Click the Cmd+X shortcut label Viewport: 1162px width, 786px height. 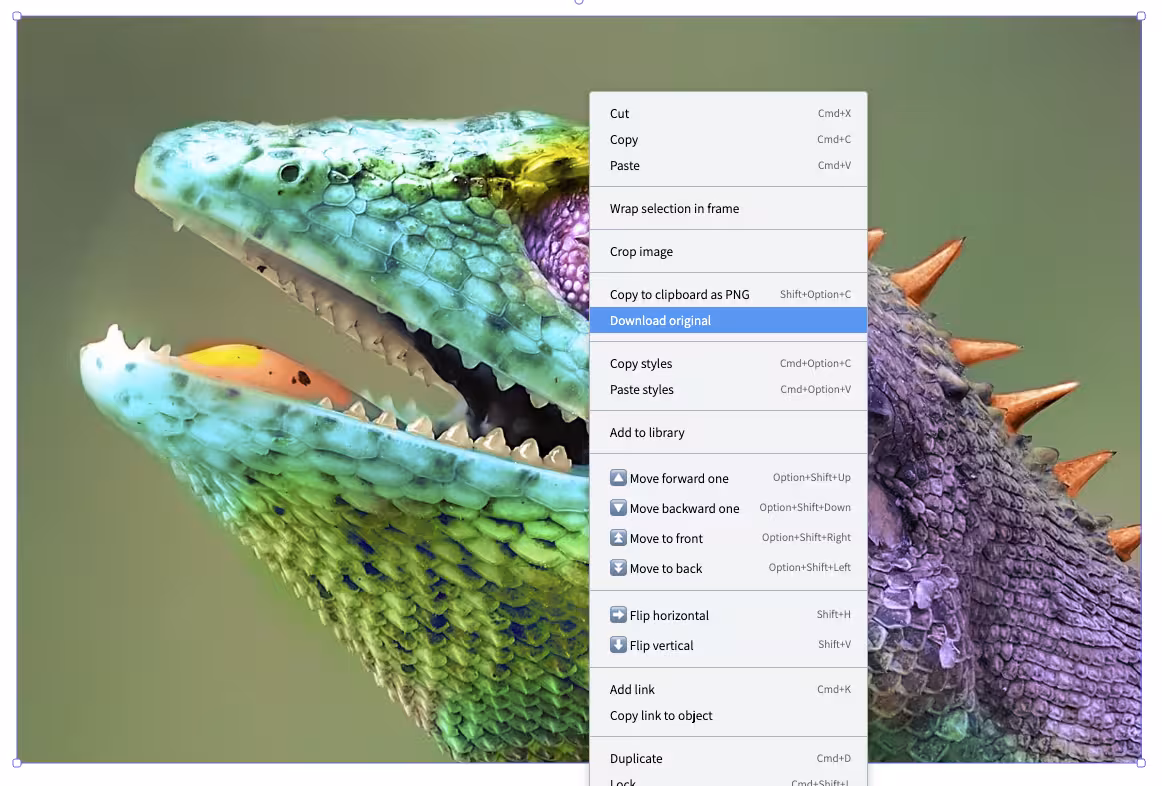click(x=834, y=113)
